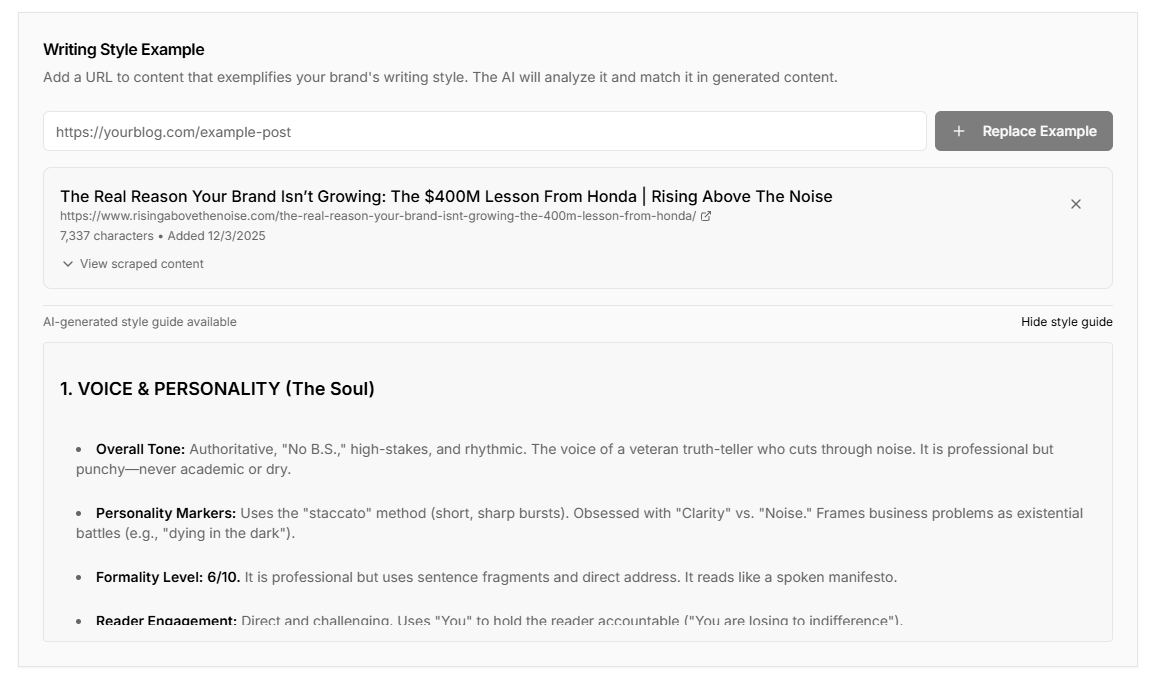This screenshot has width=1155, height=682.
Task: Toggle Hide style guide
Action: coord(1066,322)
